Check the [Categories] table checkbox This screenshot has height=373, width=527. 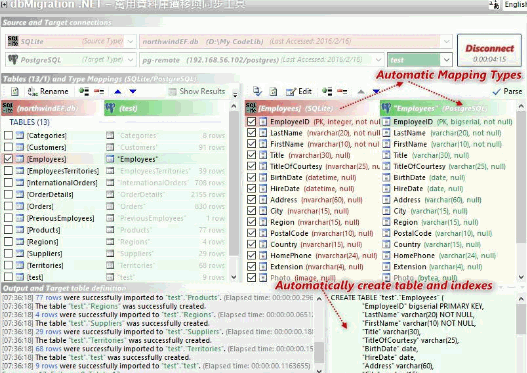(x=8, y=135)
